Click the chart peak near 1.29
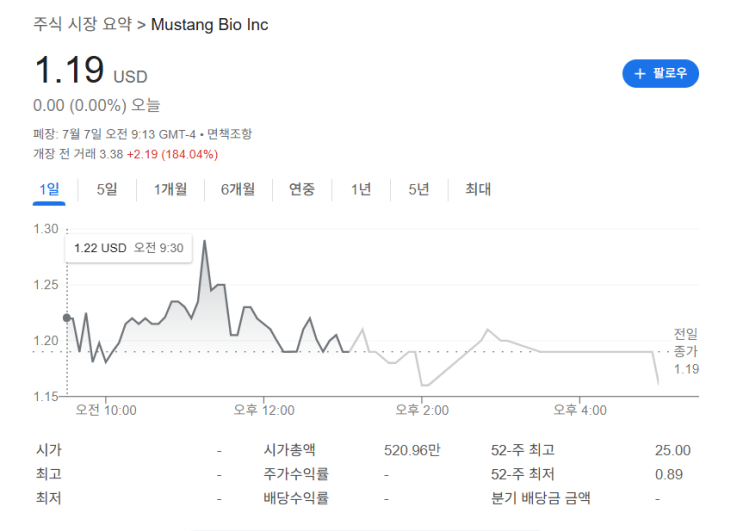Viewport: 743px width, 531px height. [204, 242]
